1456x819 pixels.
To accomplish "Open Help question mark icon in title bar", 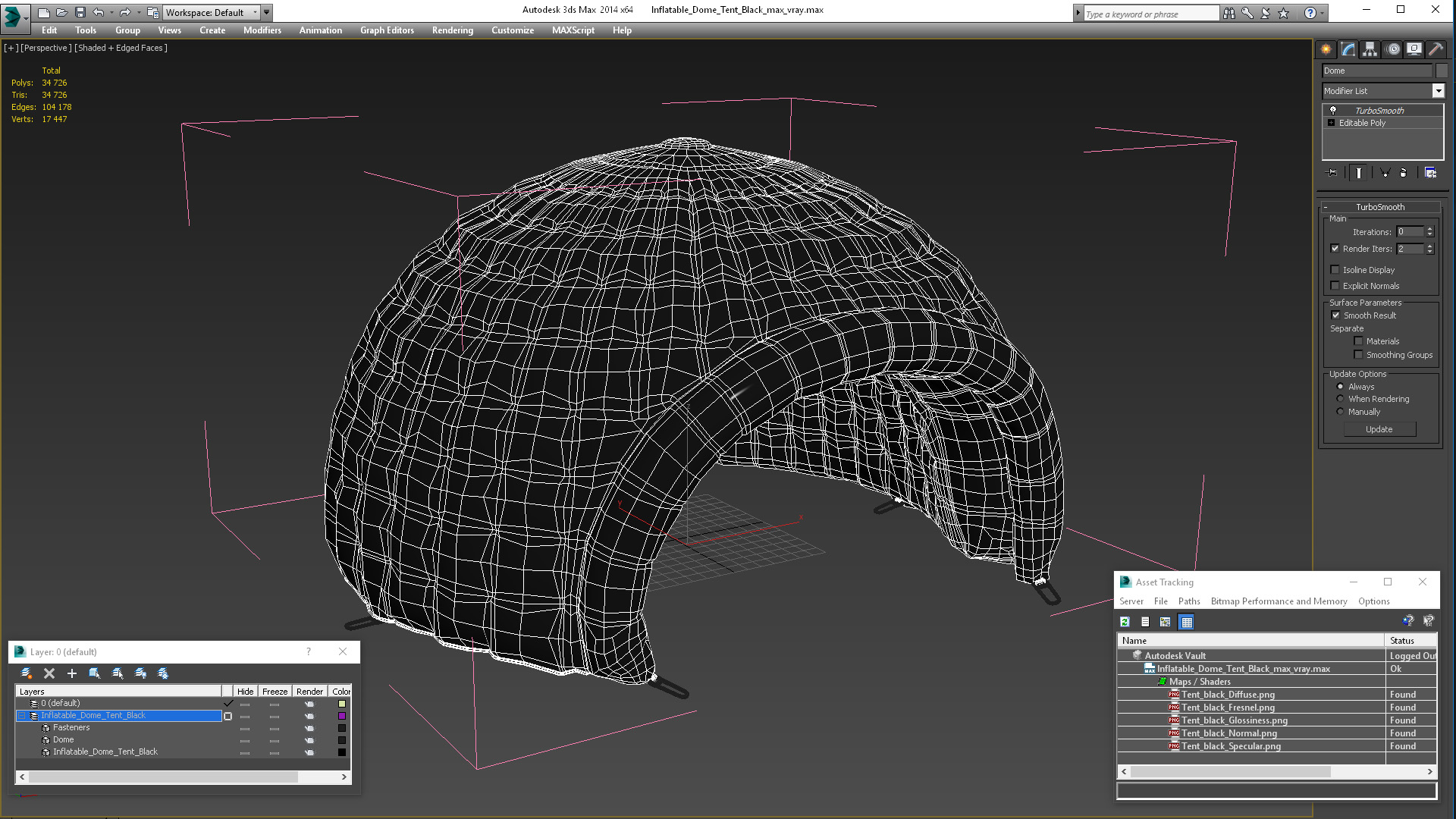I will coord(1310,13).
